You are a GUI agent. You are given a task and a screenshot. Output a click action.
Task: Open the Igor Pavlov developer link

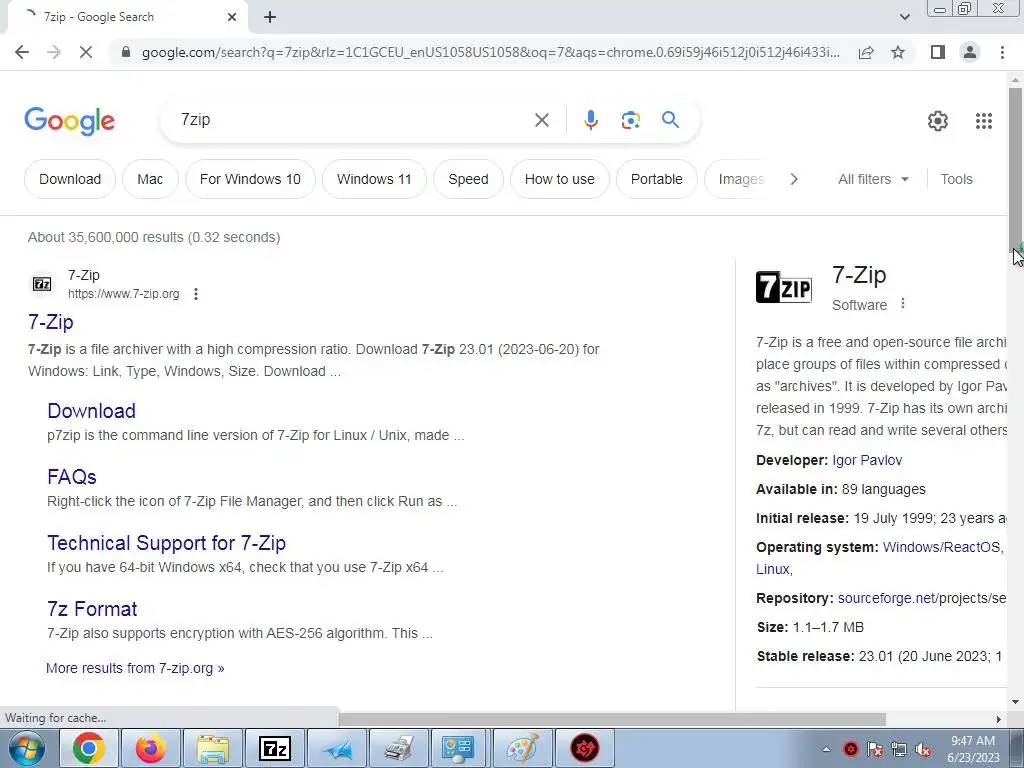867,460
